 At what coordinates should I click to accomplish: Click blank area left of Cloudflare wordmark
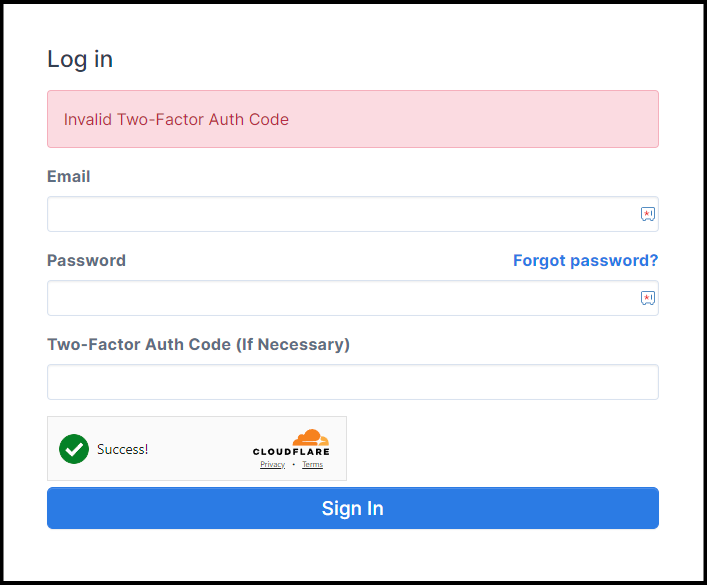coord(200,449)
